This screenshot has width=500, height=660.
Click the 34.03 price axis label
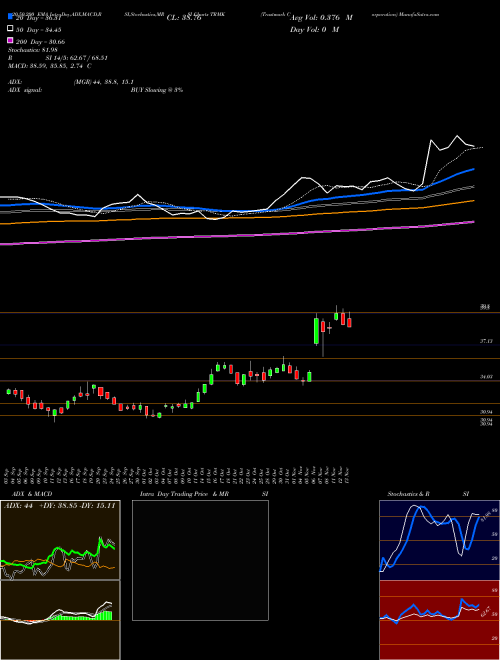tap(487, 377)
